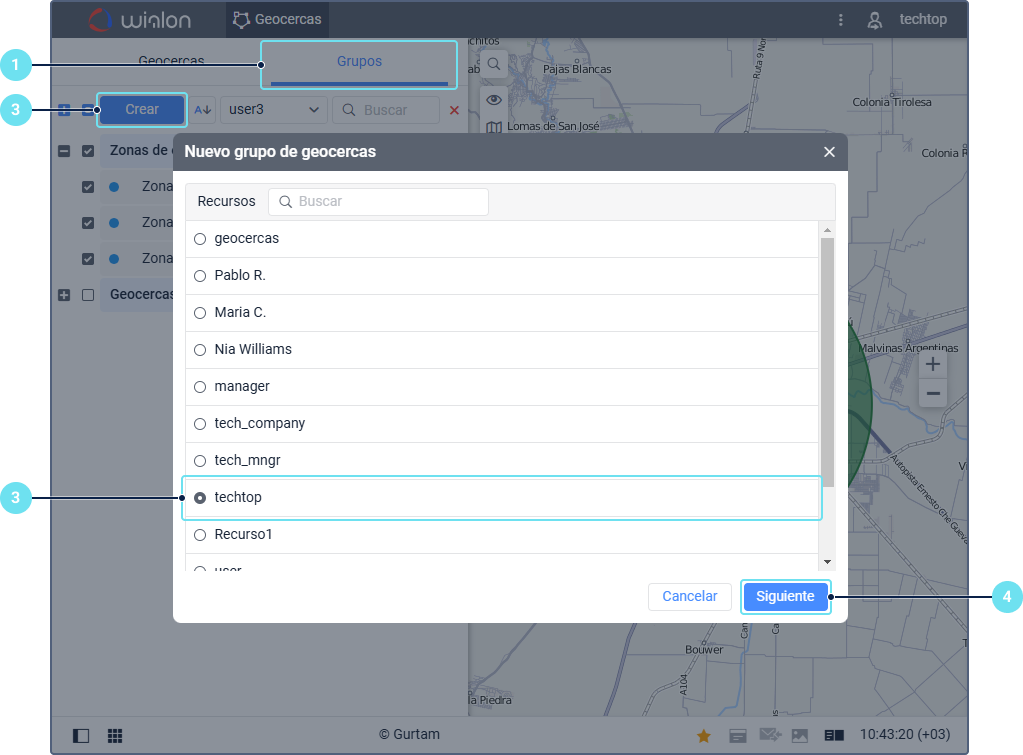This screenshot has height=755, width=1023.
Task: Select the tech_company resource radio button
Action: 200,424
